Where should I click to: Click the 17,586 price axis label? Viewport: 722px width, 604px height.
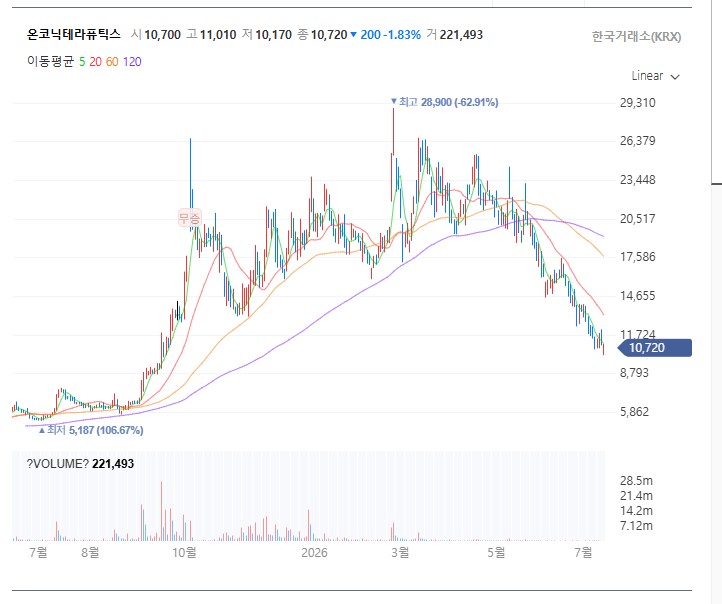637,257
